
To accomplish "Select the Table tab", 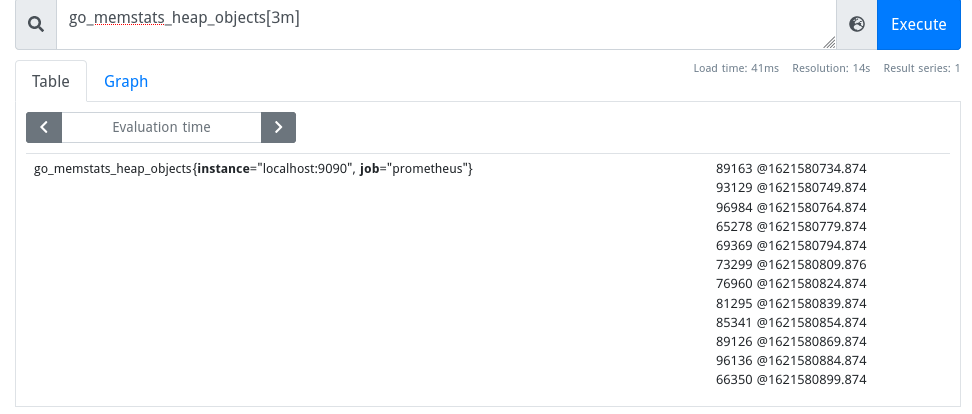I will tap(51, 81).
